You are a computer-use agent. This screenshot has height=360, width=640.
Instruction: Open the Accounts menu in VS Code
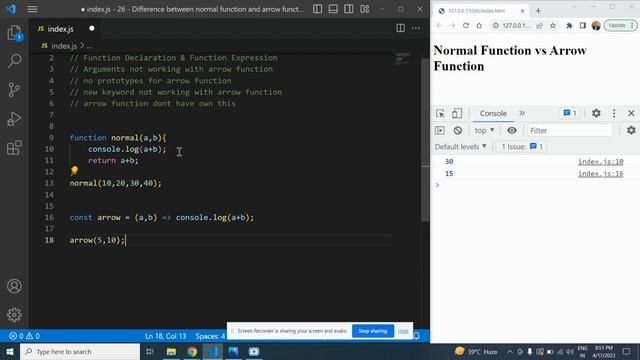point(14,286)
